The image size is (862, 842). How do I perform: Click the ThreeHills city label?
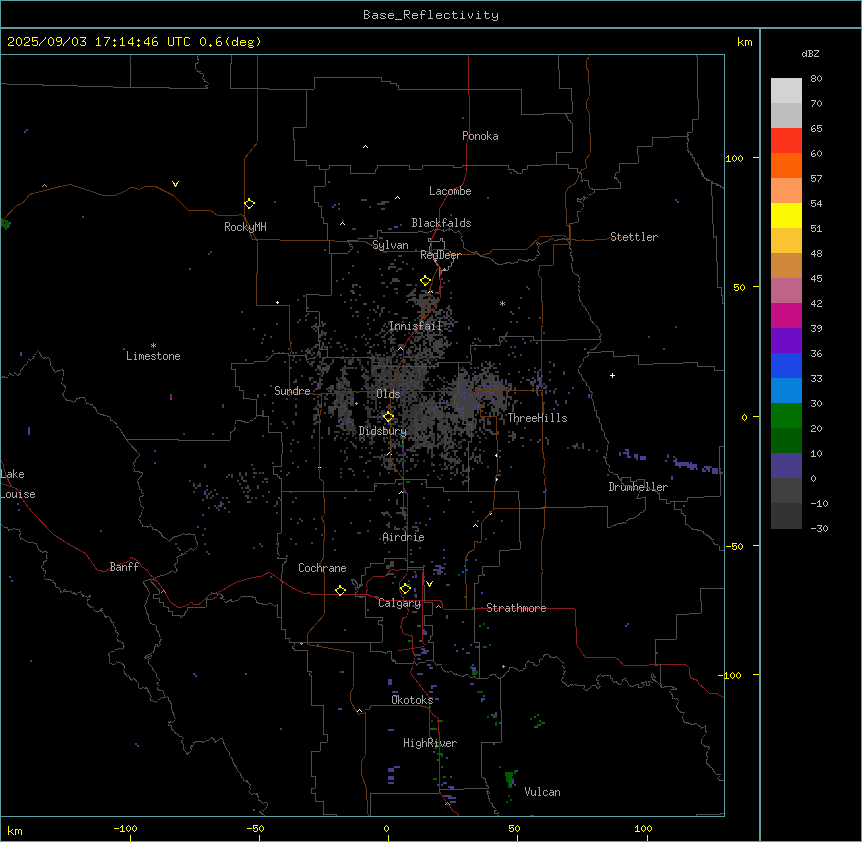tap(537, 418)
